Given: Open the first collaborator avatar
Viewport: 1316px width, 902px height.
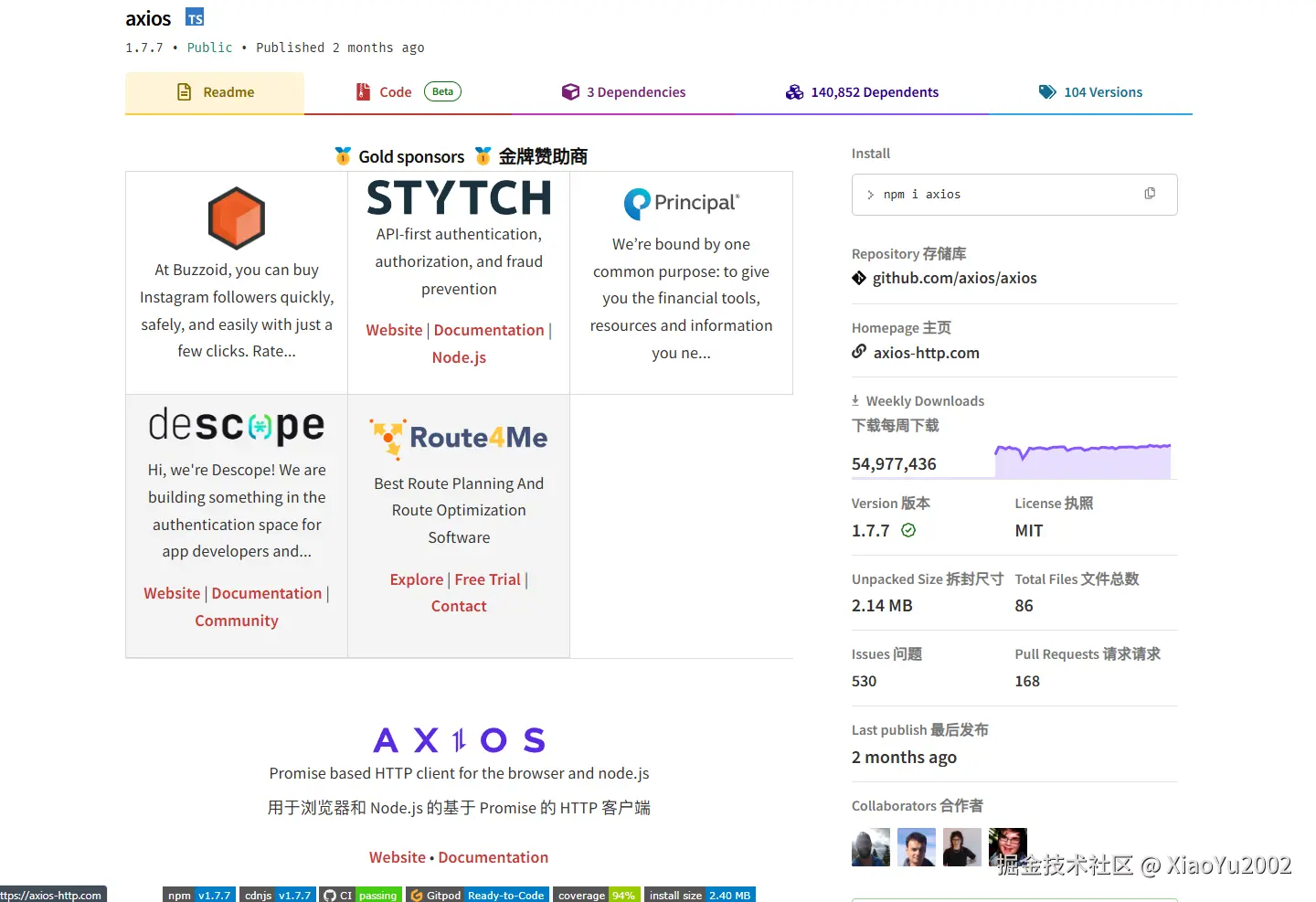Looking at the screenshot, I should coord(871,847).
